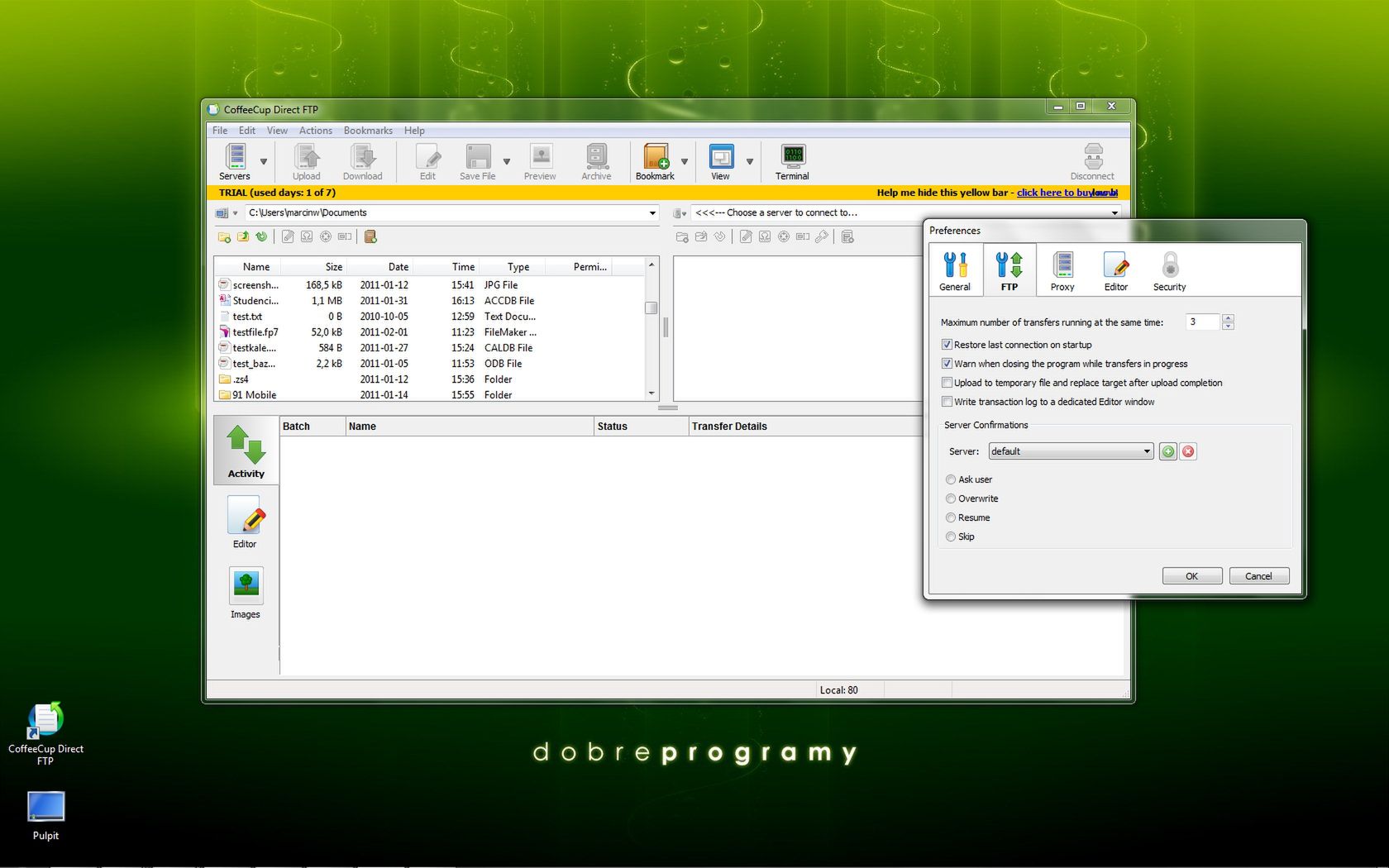Image resolution: width=1389 pixels, height=868 pixels.
Task: Open the Images side panel icon
Action: pyautogui.click(x=246, y=592)
